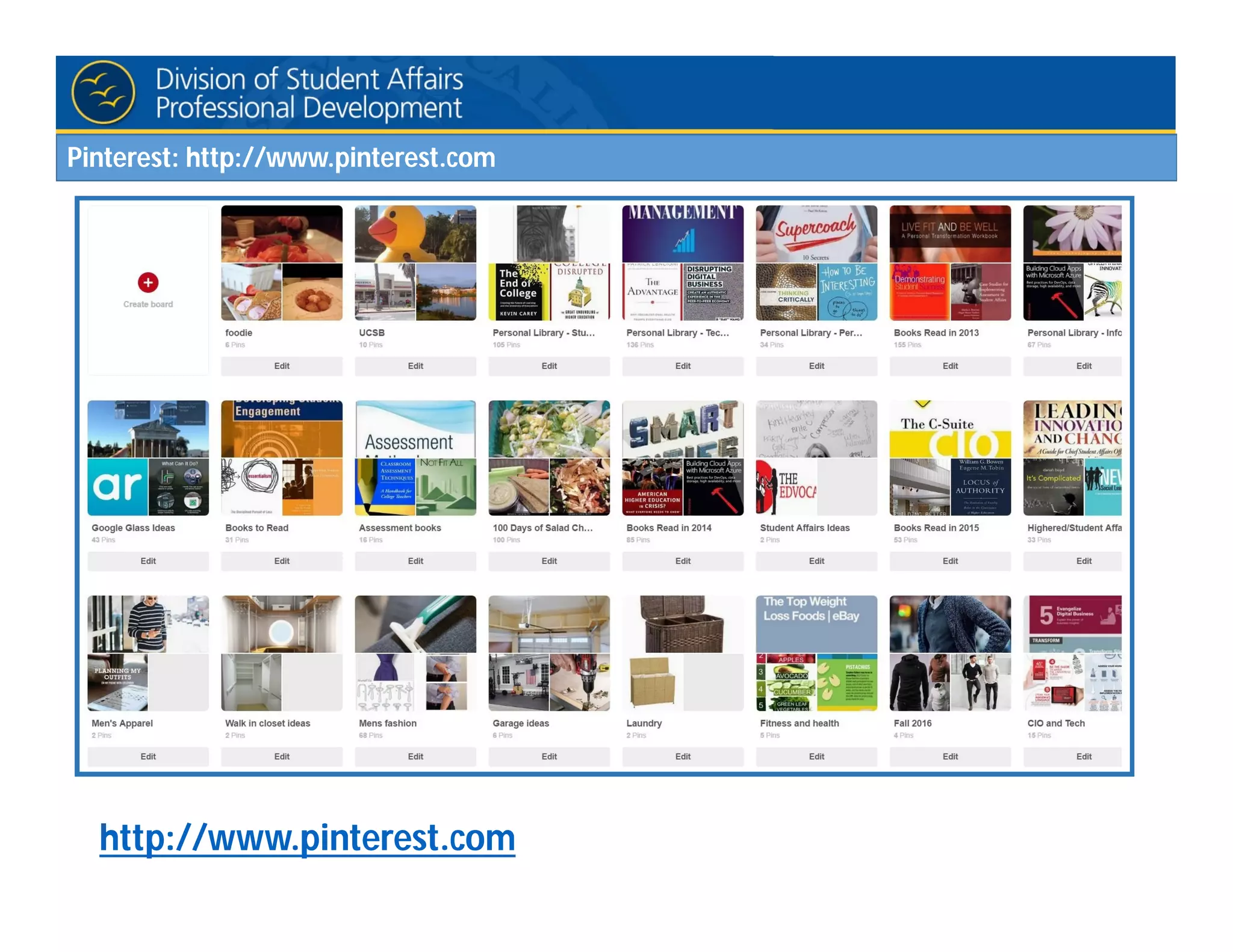The height and width of the screenshot is (952, 1233).
Task: Click the Fall 2016 board title
Action: tap(912, 723)
